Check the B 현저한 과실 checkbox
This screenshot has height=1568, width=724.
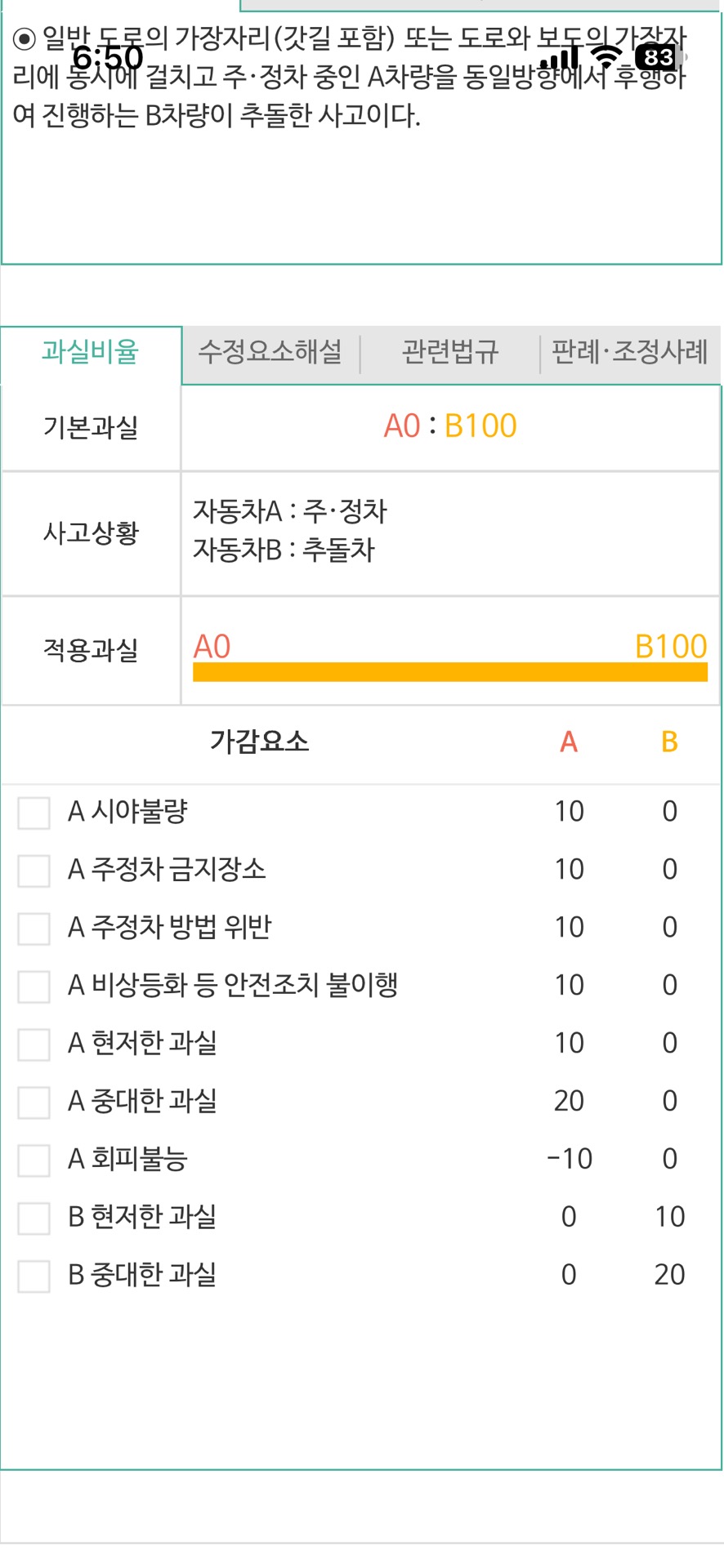tap(34, 1218)
